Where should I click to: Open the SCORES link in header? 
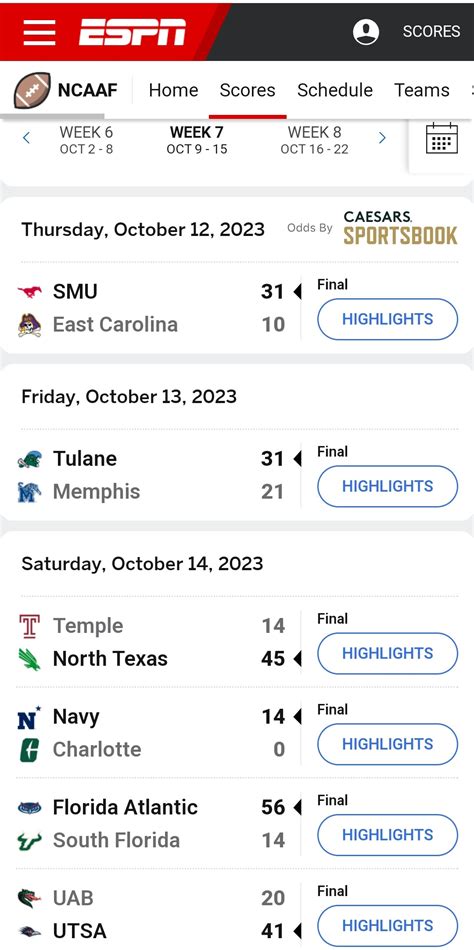[x=432, y=32]
